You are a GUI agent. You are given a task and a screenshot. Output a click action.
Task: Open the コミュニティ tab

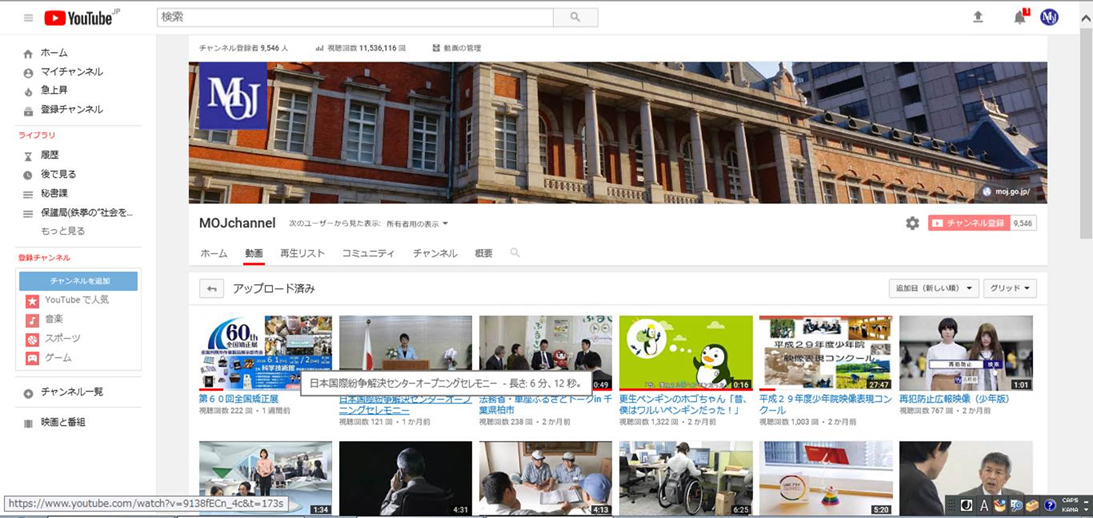[368, 253]
